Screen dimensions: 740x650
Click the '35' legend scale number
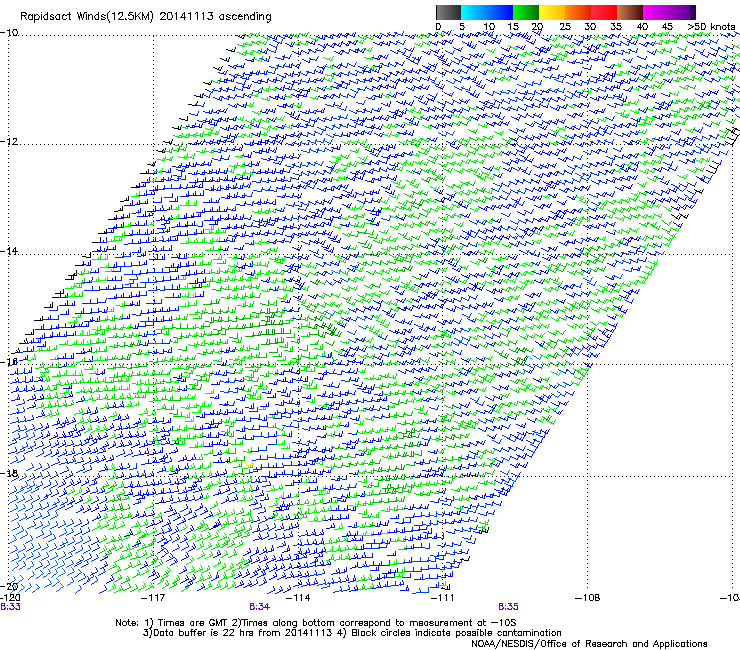[x=616, y=27]
